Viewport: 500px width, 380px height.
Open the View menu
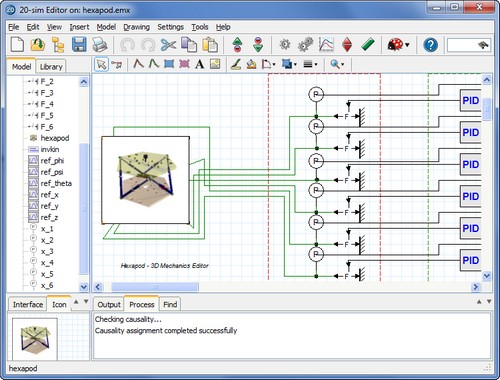pyautogui.click(x=54, y=27)
